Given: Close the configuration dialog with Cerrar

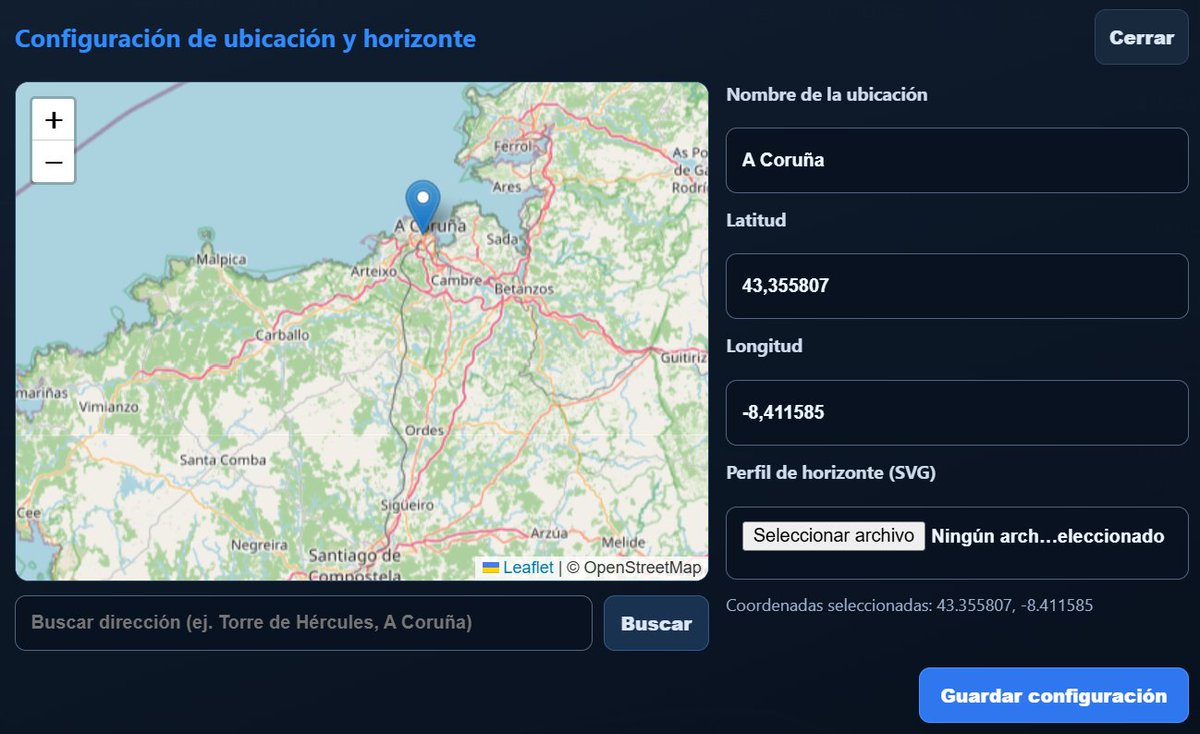Looking at the screenshot, I should pyautogui.click(x=1141, y=38).
